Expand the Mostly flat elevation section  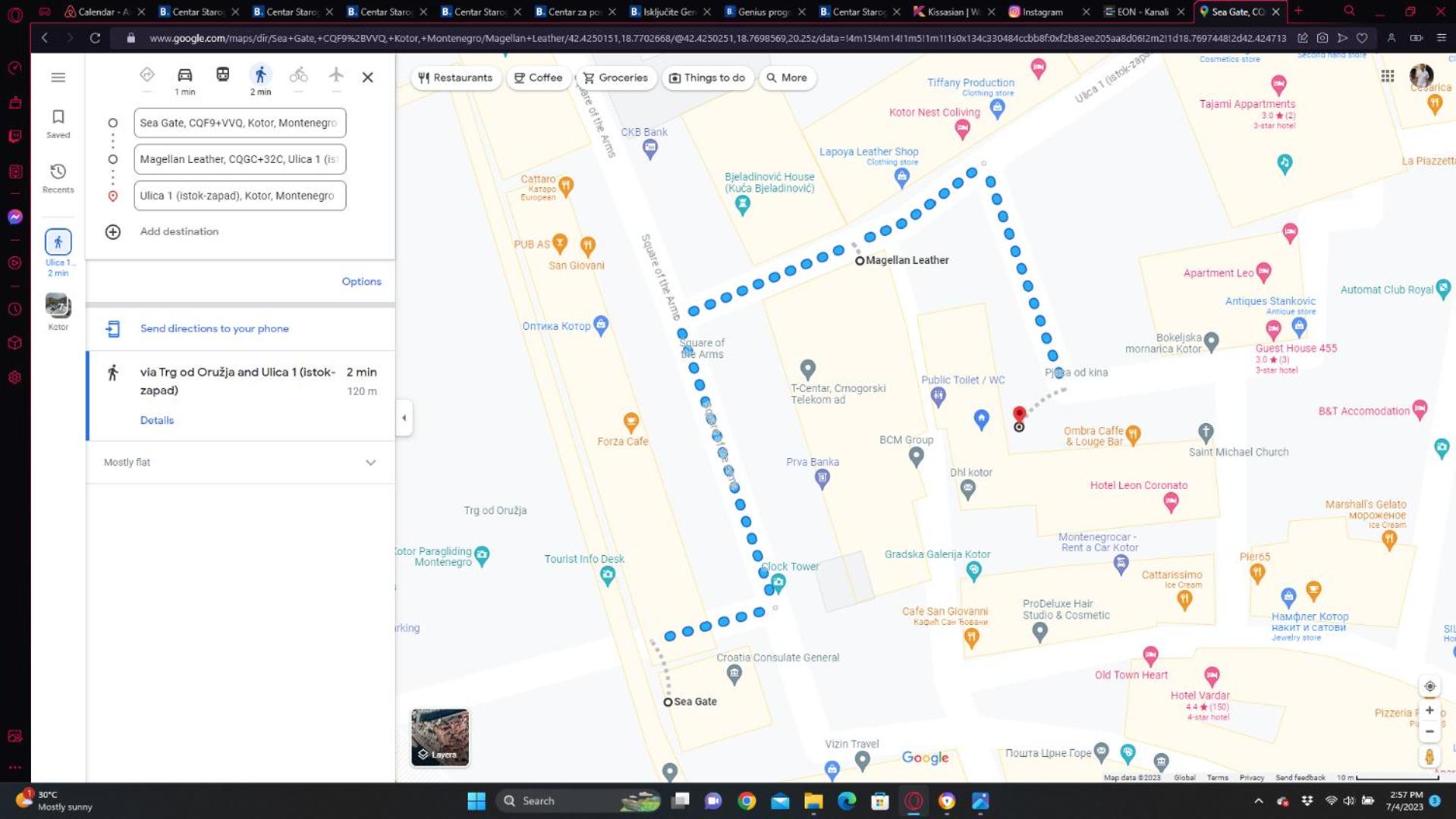click(x=370, y=463)
